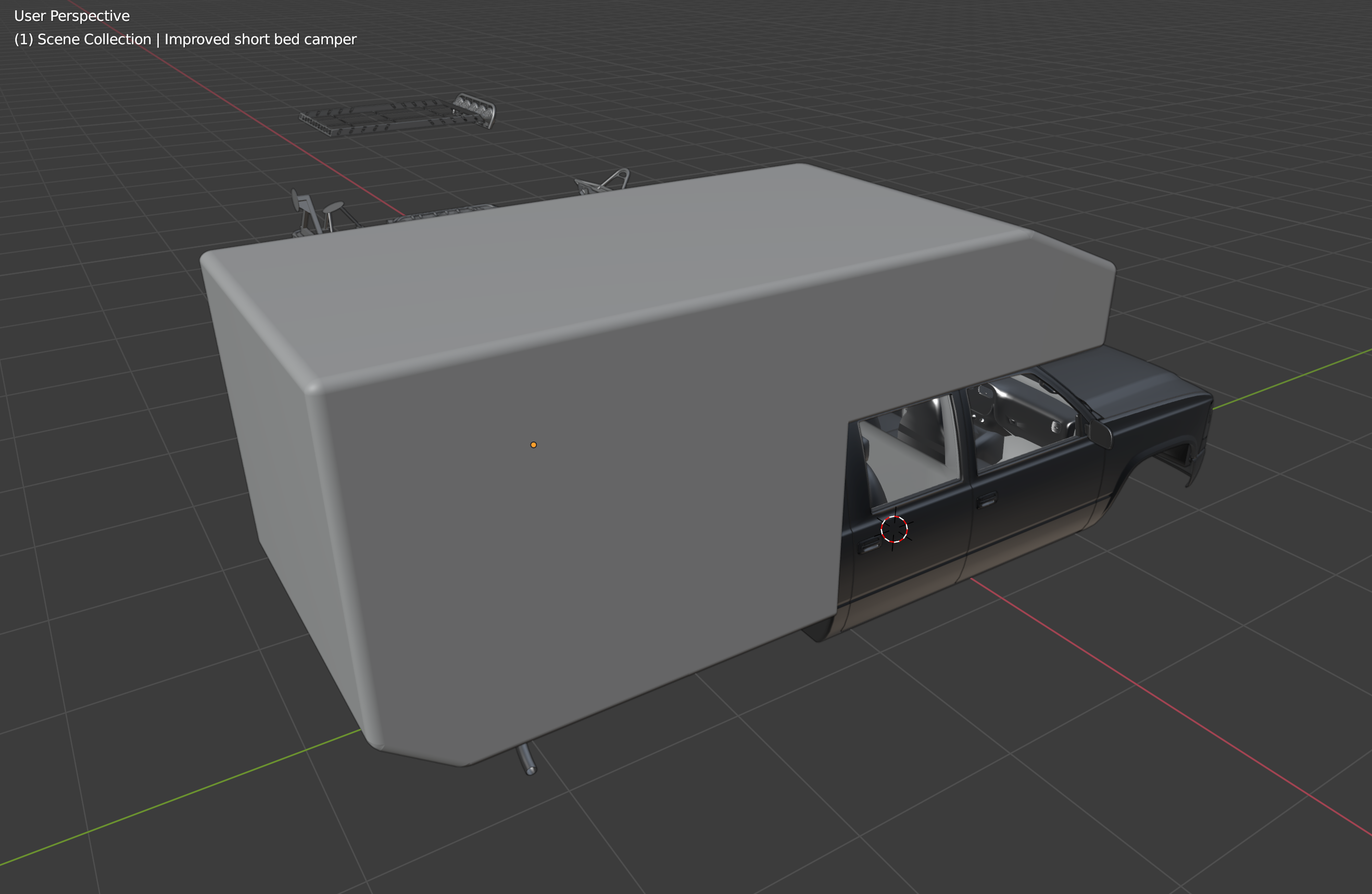Click the jack leg below the camper
Viewport: 1372px width, 894px height.
(x=527, y=759)
